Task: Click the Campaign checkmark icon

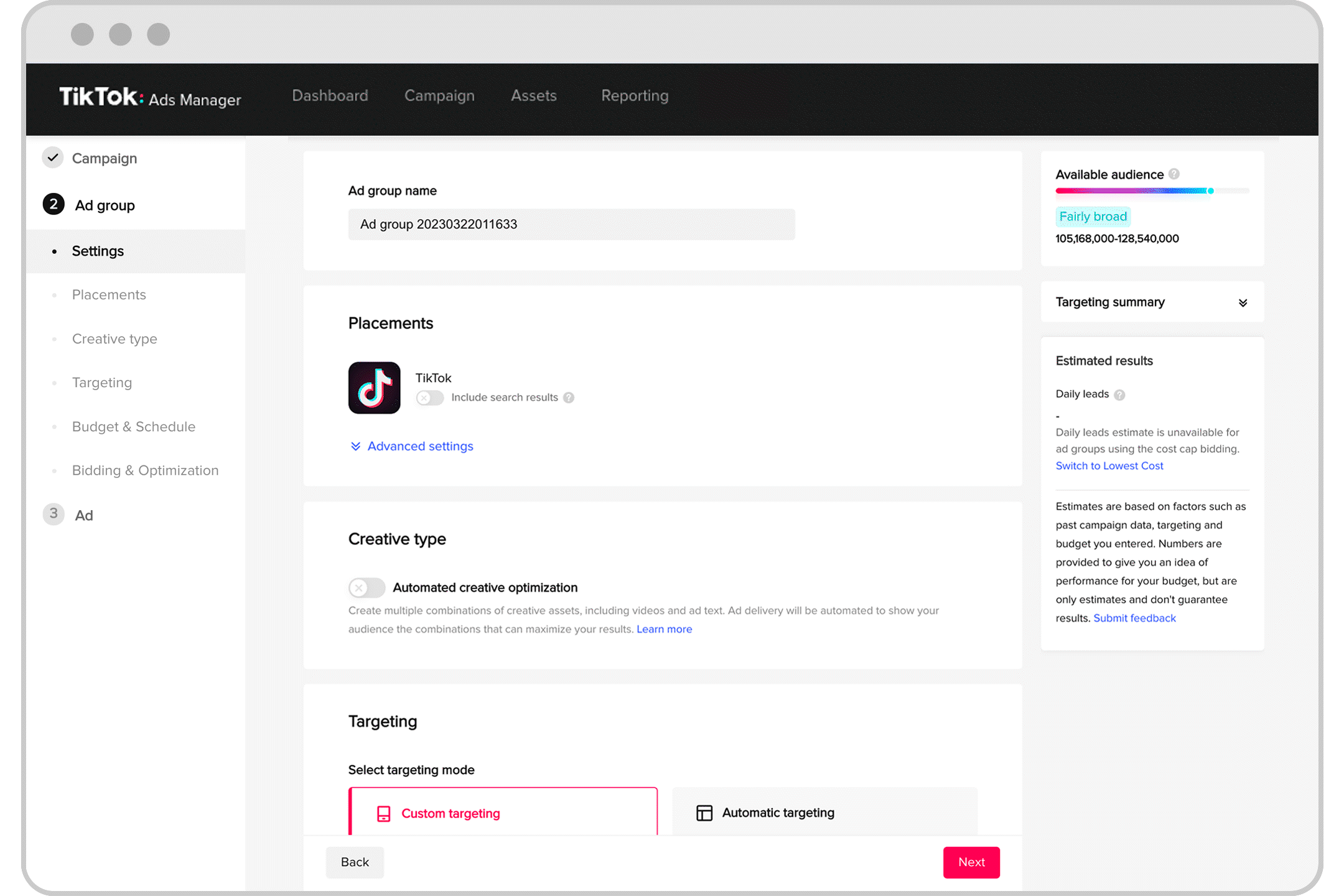Action: [54, 158]
